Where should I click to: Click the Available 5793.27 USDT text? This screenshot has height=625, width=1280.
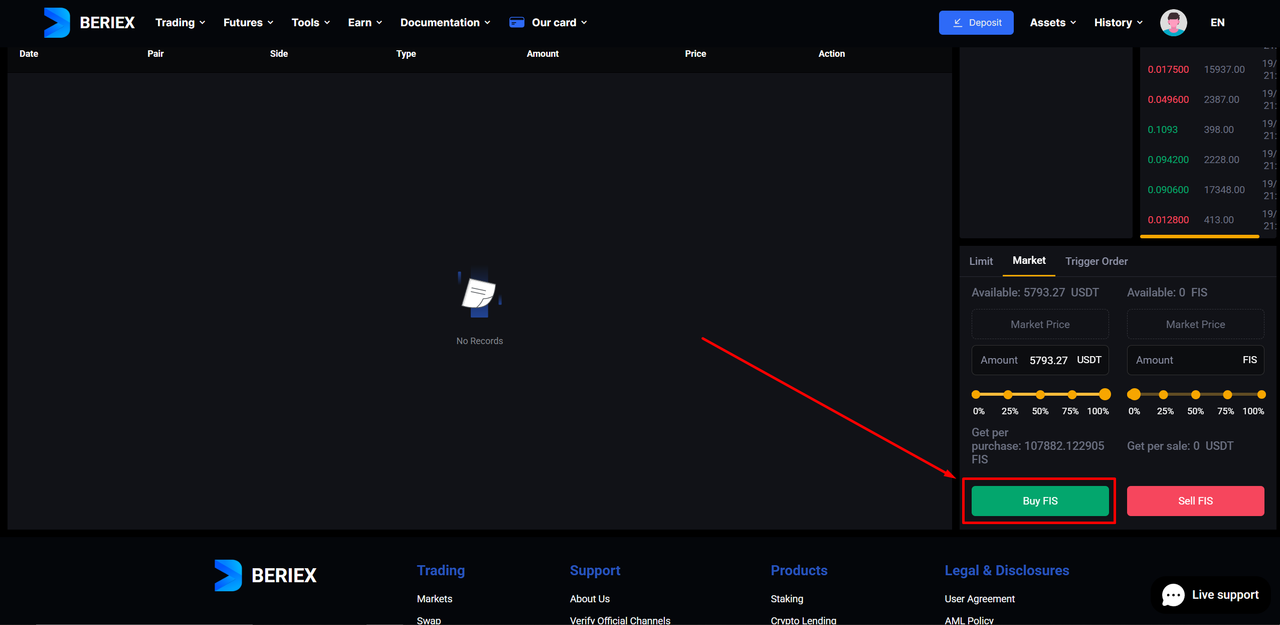pos(1035,293)
